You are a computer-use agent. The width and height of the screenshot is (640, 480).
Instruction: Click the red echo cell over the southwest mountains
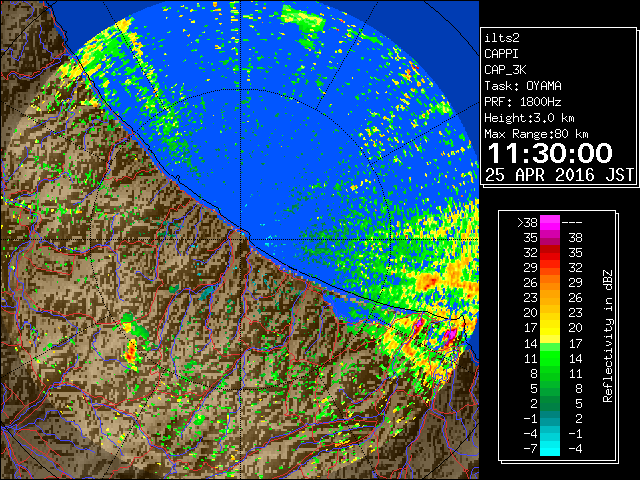(131, 351)
